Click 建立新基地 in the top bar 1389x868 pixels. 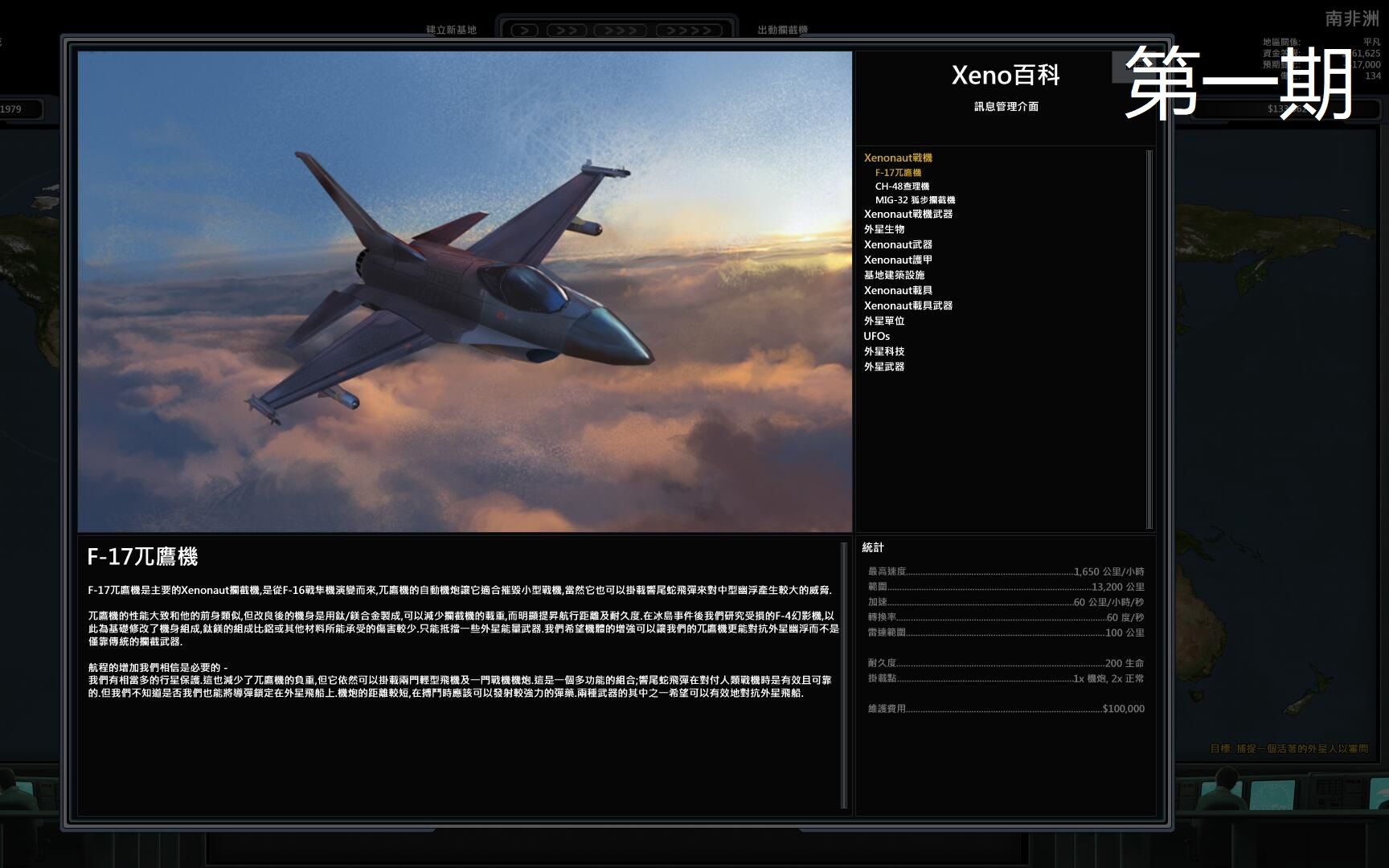click(x=451, y=30)
